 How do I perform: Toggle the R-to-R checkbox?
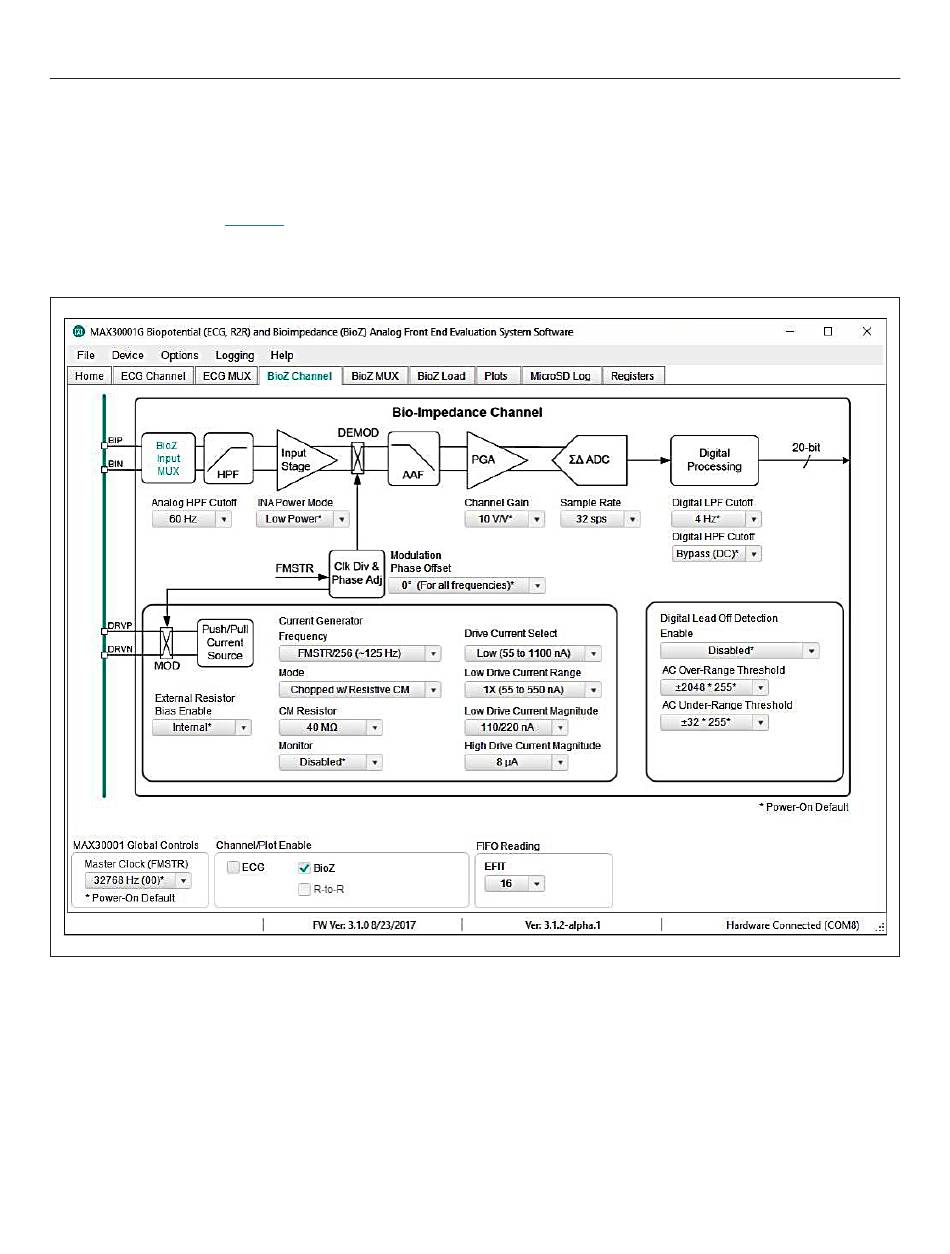coord(305,889)
